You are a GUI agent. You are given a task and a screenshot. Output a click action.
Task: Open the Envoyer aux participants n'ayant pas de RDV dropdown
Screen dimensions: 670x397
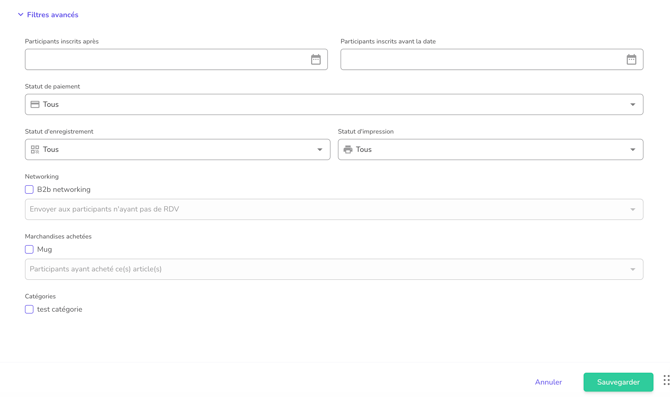point(334,209)
